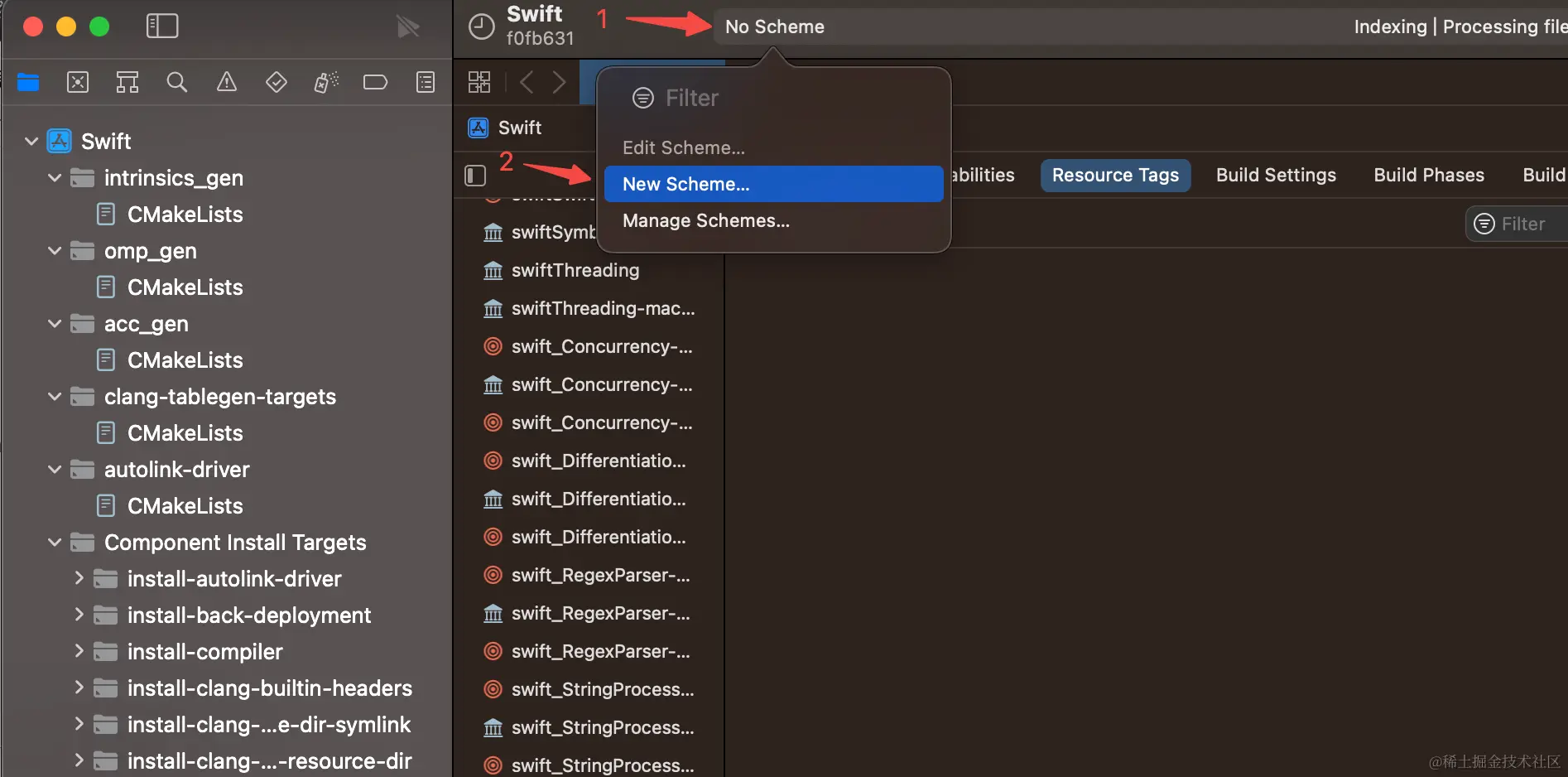Open the Report navigator
1568x777 pixels.
[426, 82]
